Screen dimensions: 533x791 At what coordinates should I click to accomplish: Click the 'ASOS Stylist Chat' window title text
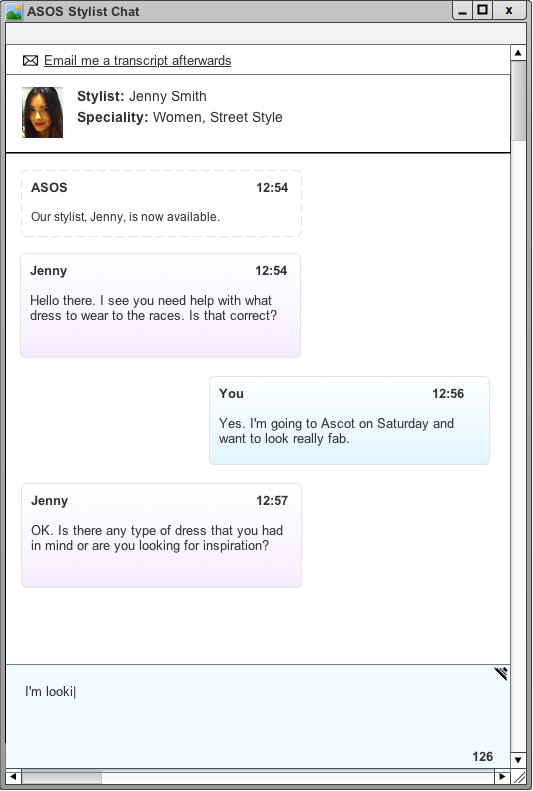click(x=83, y=11)
